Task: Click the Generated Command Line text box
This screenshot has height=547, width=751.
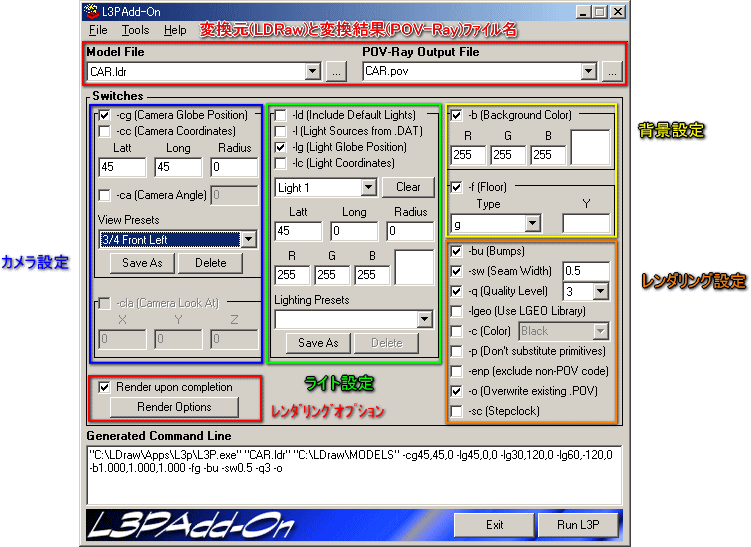Action: (354, 475)
